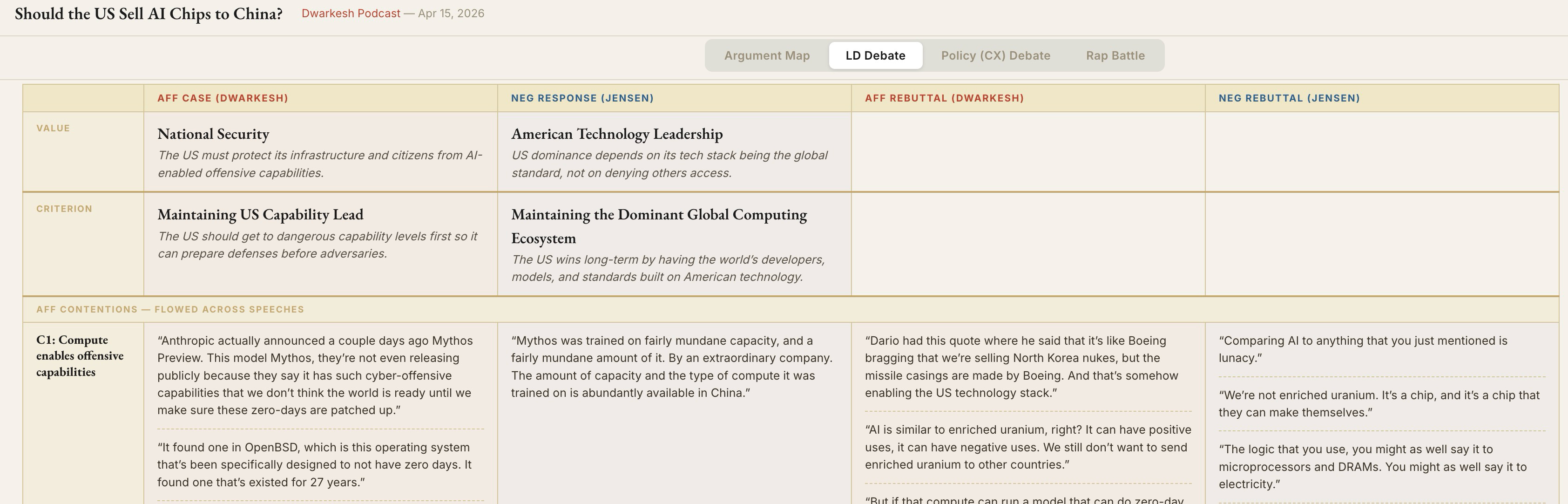The width and height of the screenshot is (1568, 504).
Task: Click the AFF CONTENTIONS section banner
Action: pyautogui.click(x=170, y=309)
